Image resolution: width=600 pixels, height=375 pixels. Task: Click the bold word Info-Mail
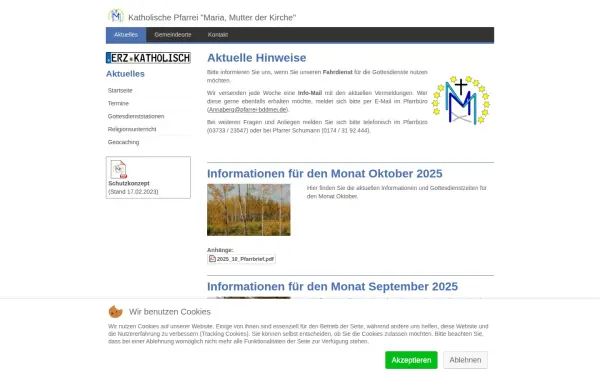point(310,93)
